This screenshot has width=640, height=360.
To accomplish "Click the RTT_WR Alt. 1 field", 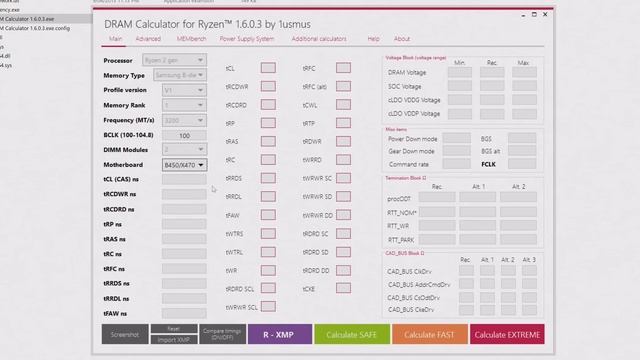I will (478, 226).
